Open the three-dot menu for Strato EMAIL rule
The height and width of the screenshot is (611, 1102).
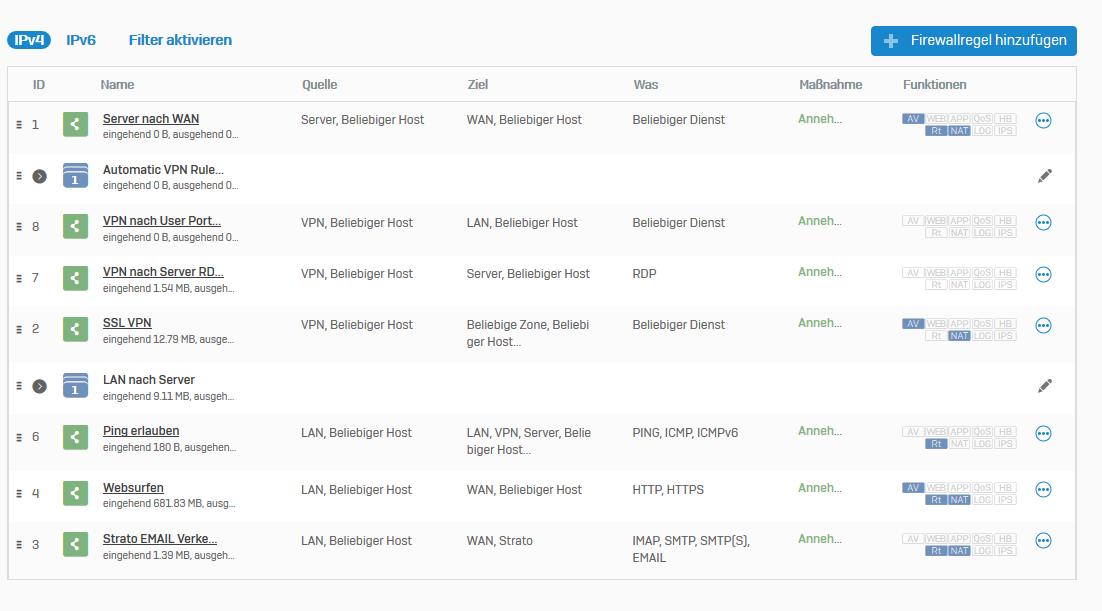(1043, 541)
